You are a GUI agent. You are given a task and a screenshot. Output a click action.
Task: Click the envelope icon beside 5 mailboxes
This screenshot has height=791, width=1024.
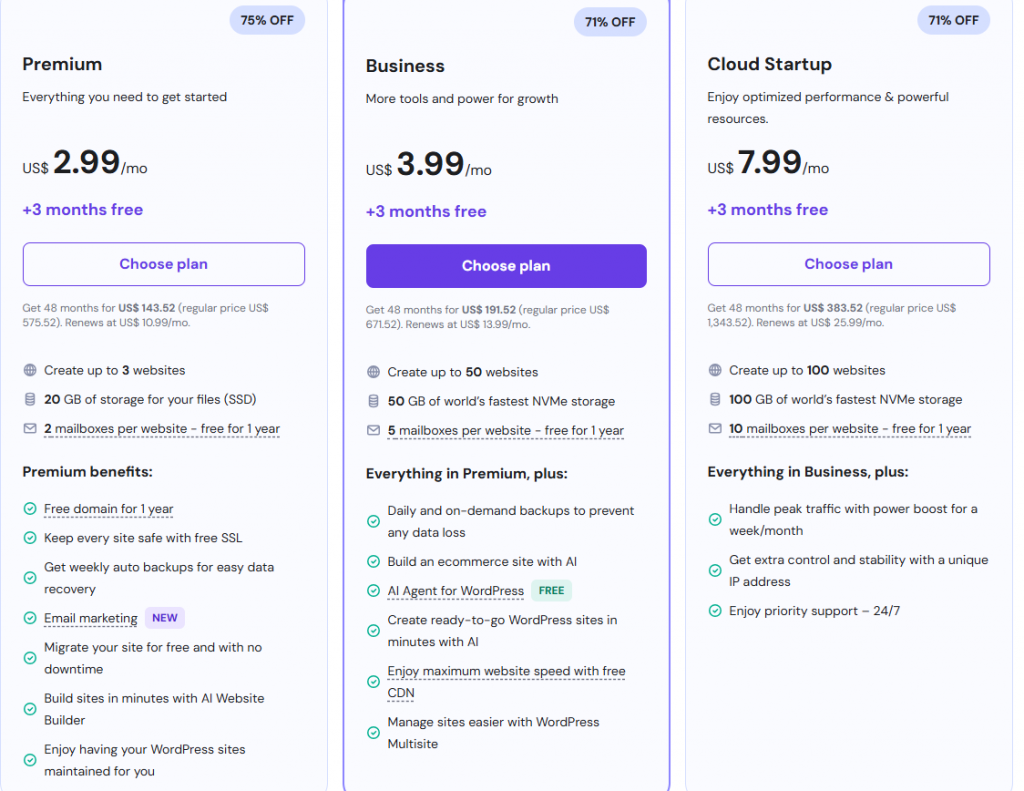373,431
